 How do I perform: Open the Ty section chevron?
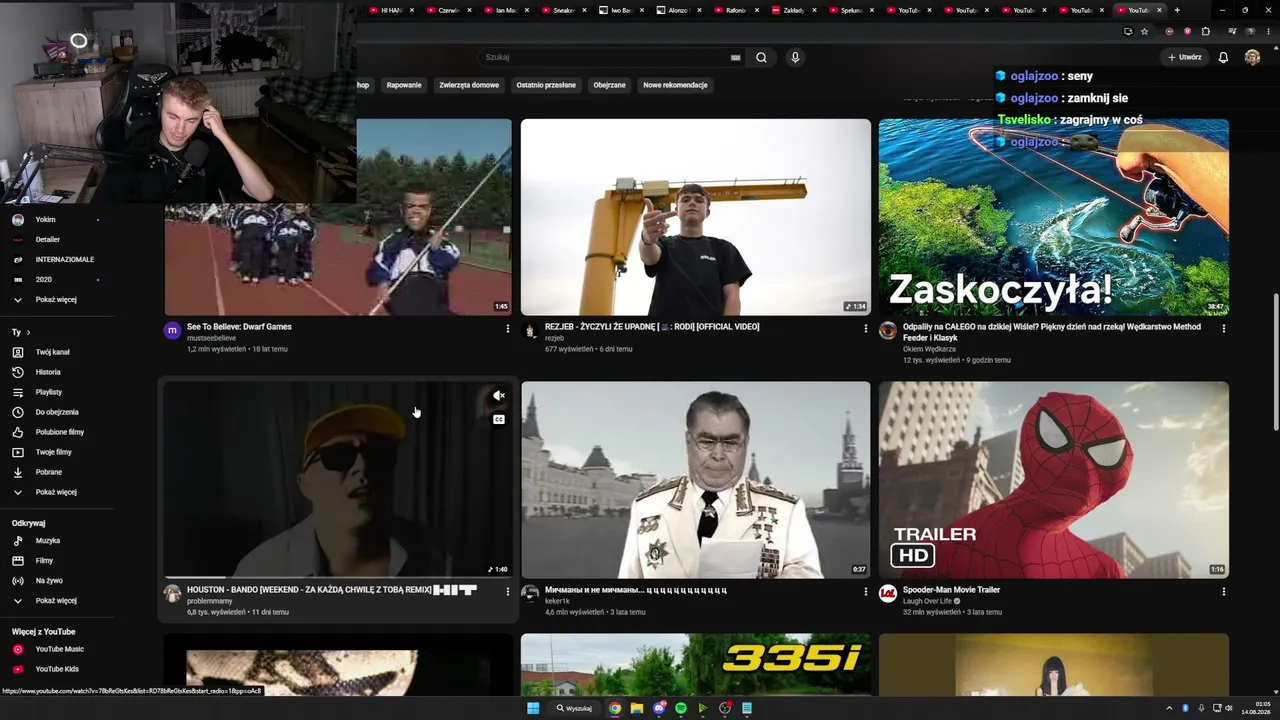[28, 332]
